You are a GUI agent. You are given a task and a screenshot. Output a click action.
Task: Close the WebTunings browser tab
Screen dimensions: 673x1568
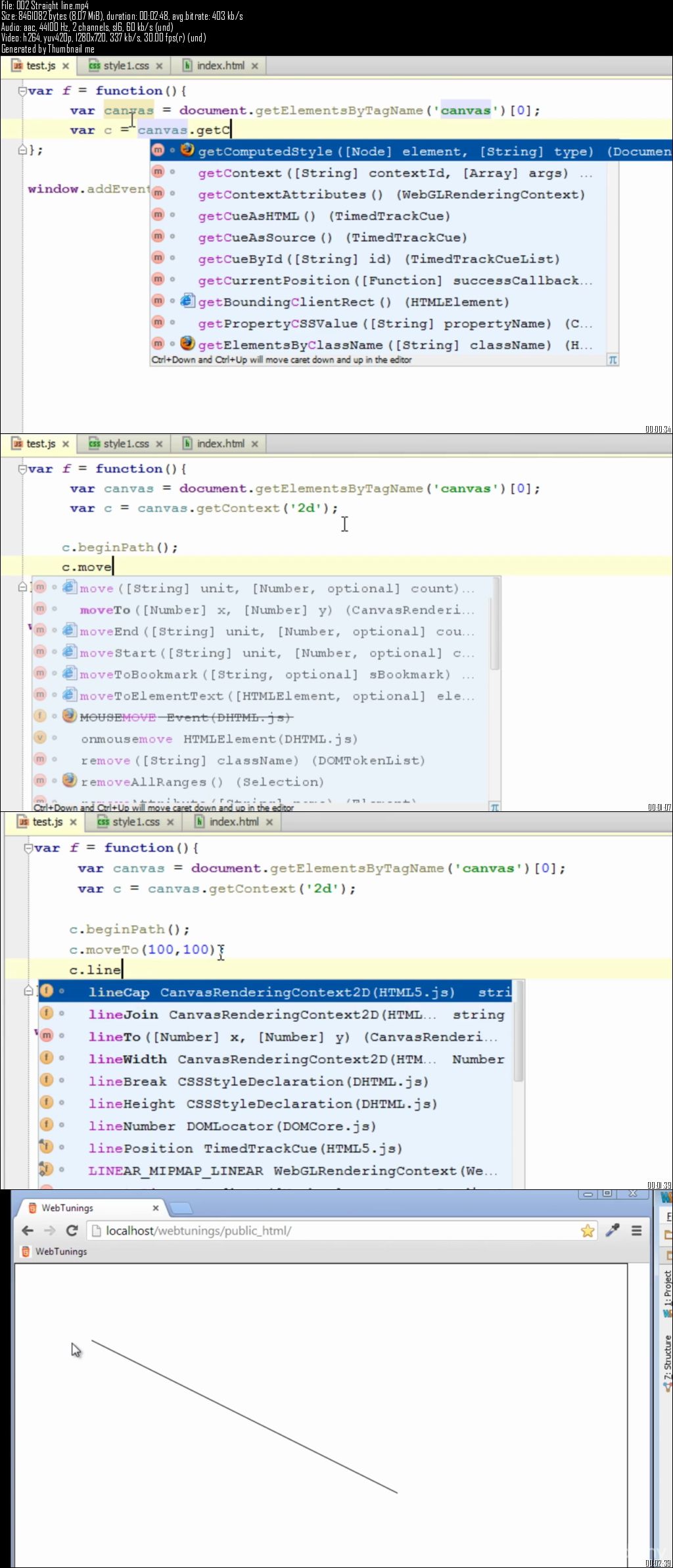tap(156, 1208)
